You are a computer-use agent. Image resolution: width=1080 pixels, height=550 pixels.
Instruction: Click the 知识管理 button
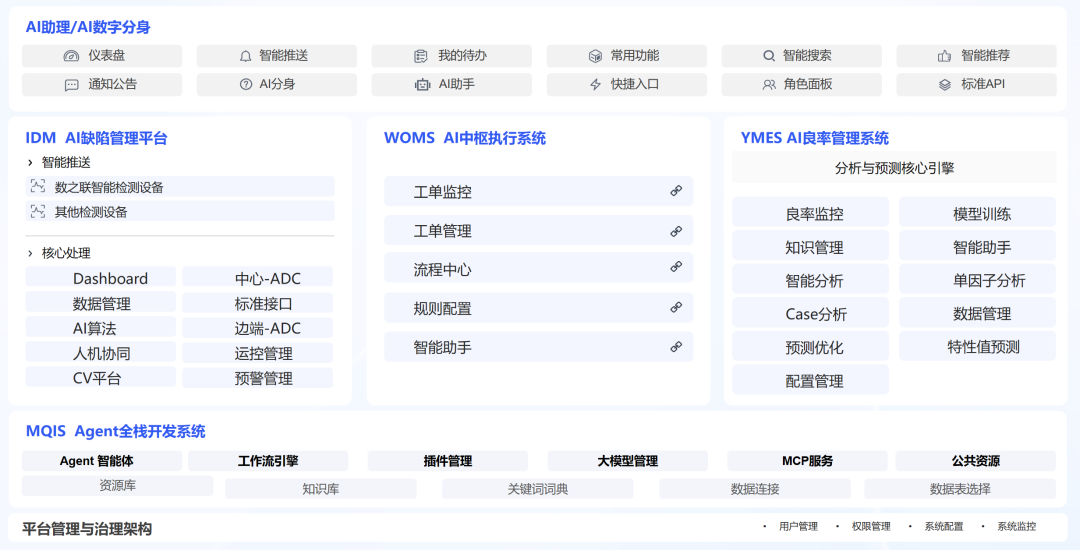point(810,246)
